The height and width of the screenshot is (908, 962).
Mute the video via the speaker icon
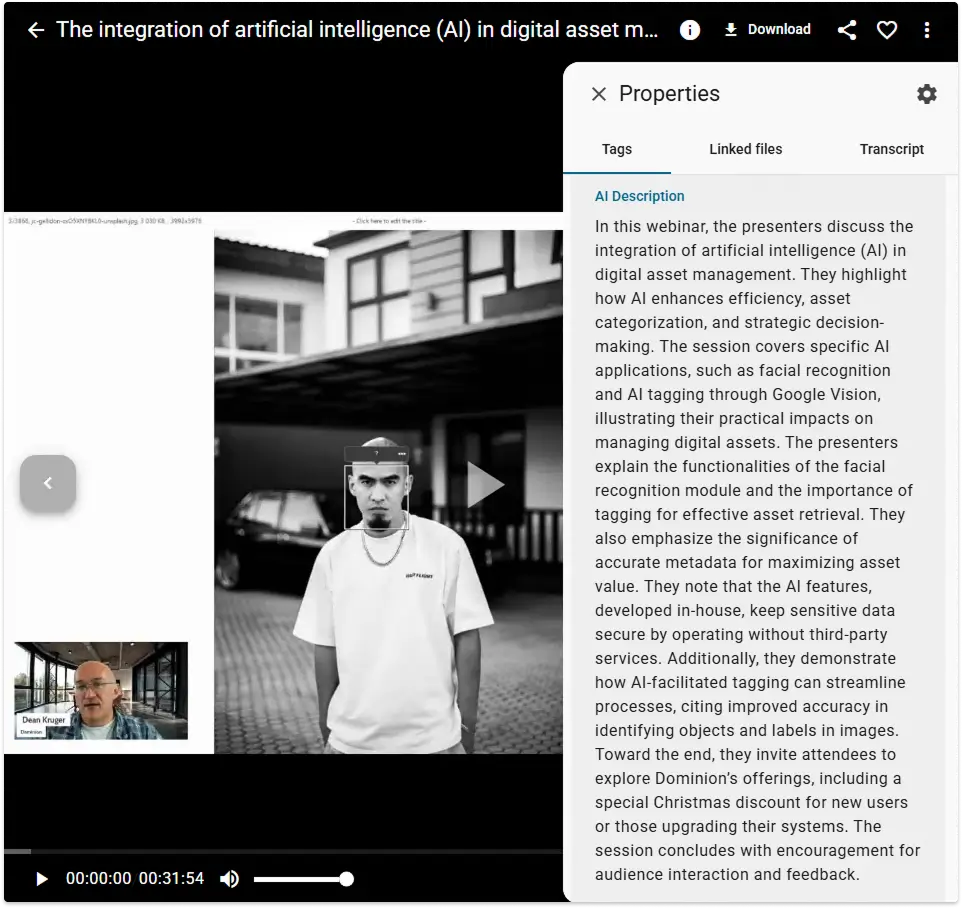pos(230,879)
